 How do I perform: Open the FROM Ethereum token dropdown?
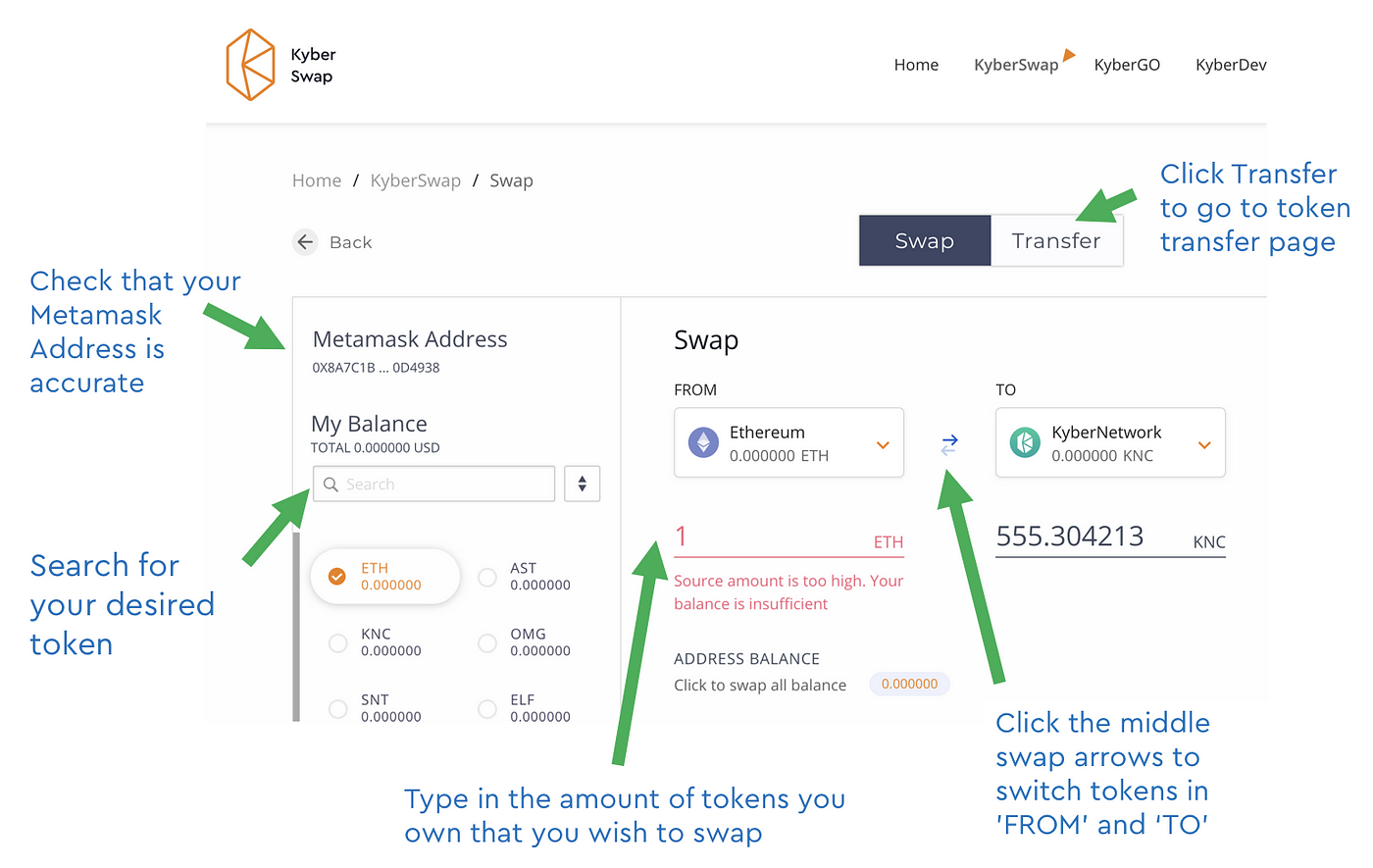pyautogui.click(x=788, y=442)
